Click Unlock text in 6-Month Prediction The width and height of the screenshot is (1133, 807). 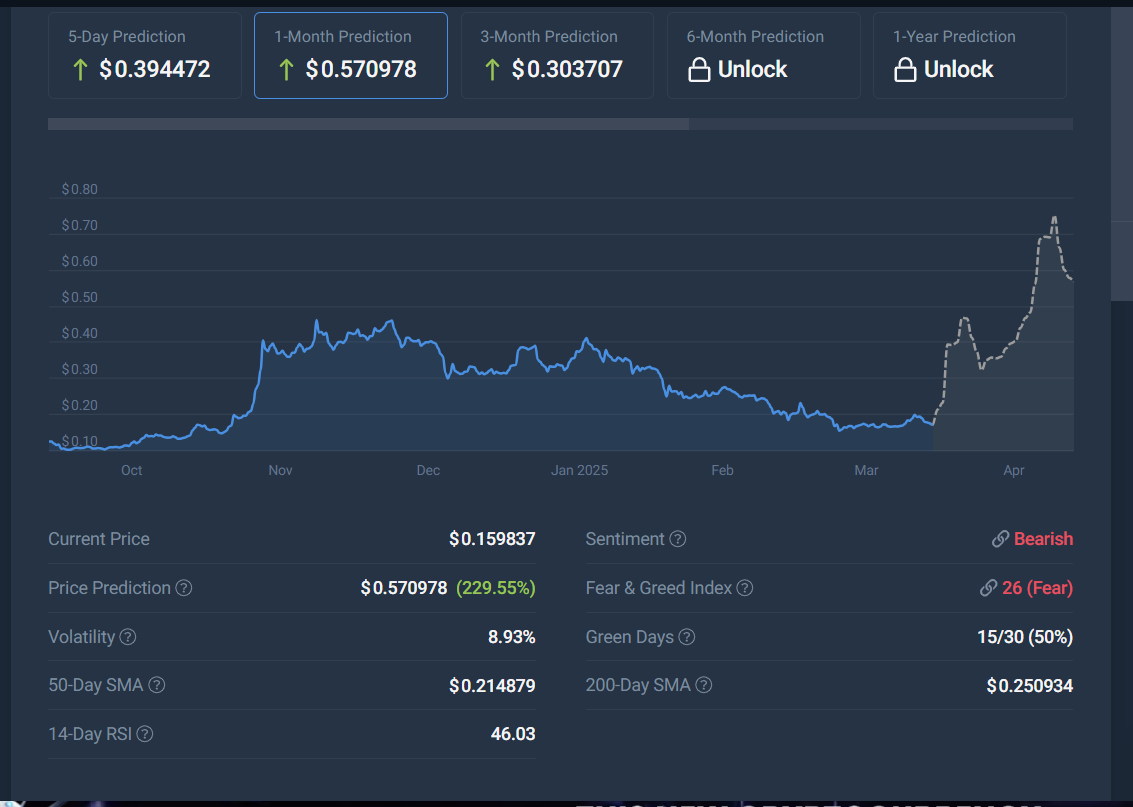[x=752, y=70]
